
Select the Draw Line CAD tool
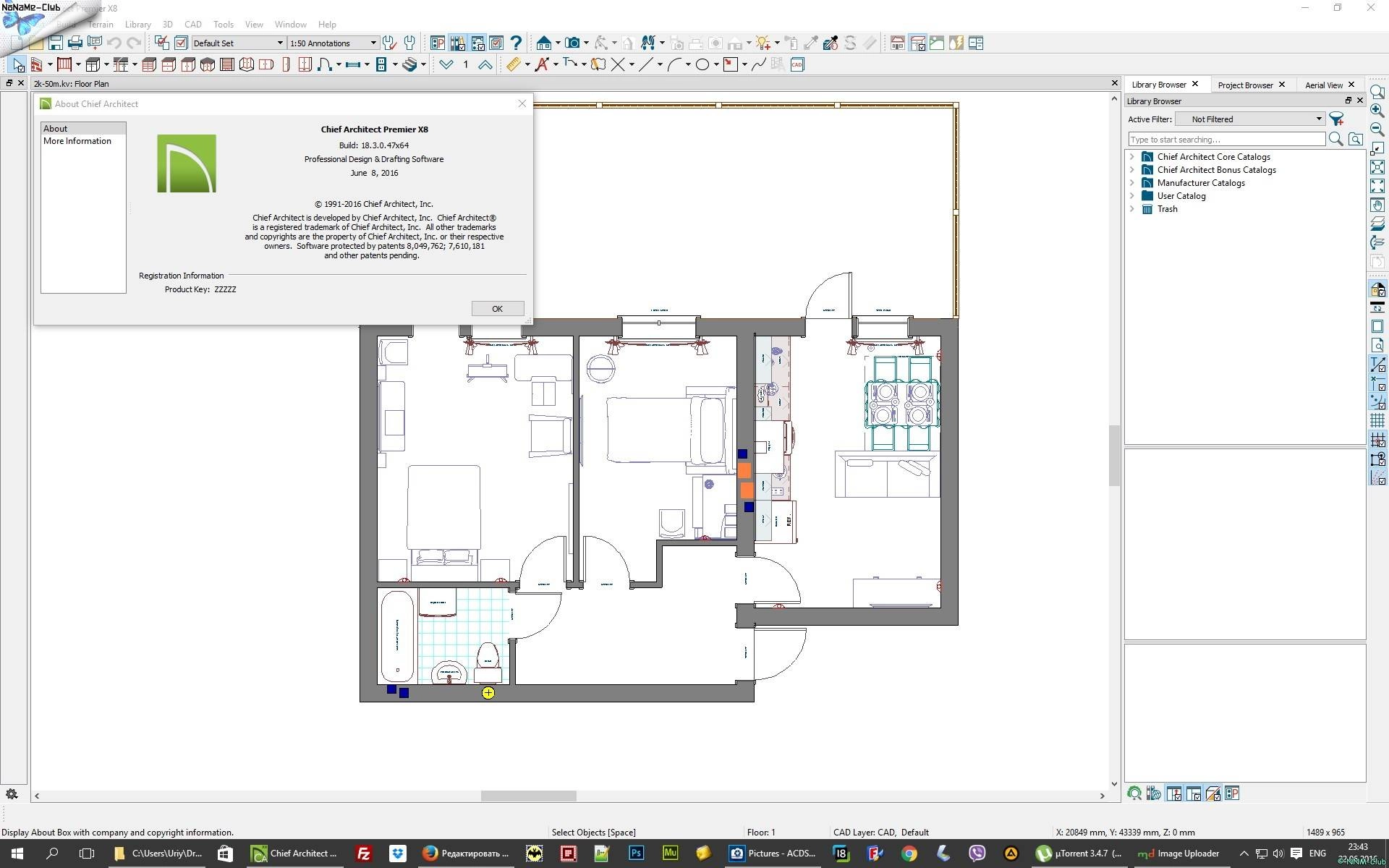click(645, 65)
